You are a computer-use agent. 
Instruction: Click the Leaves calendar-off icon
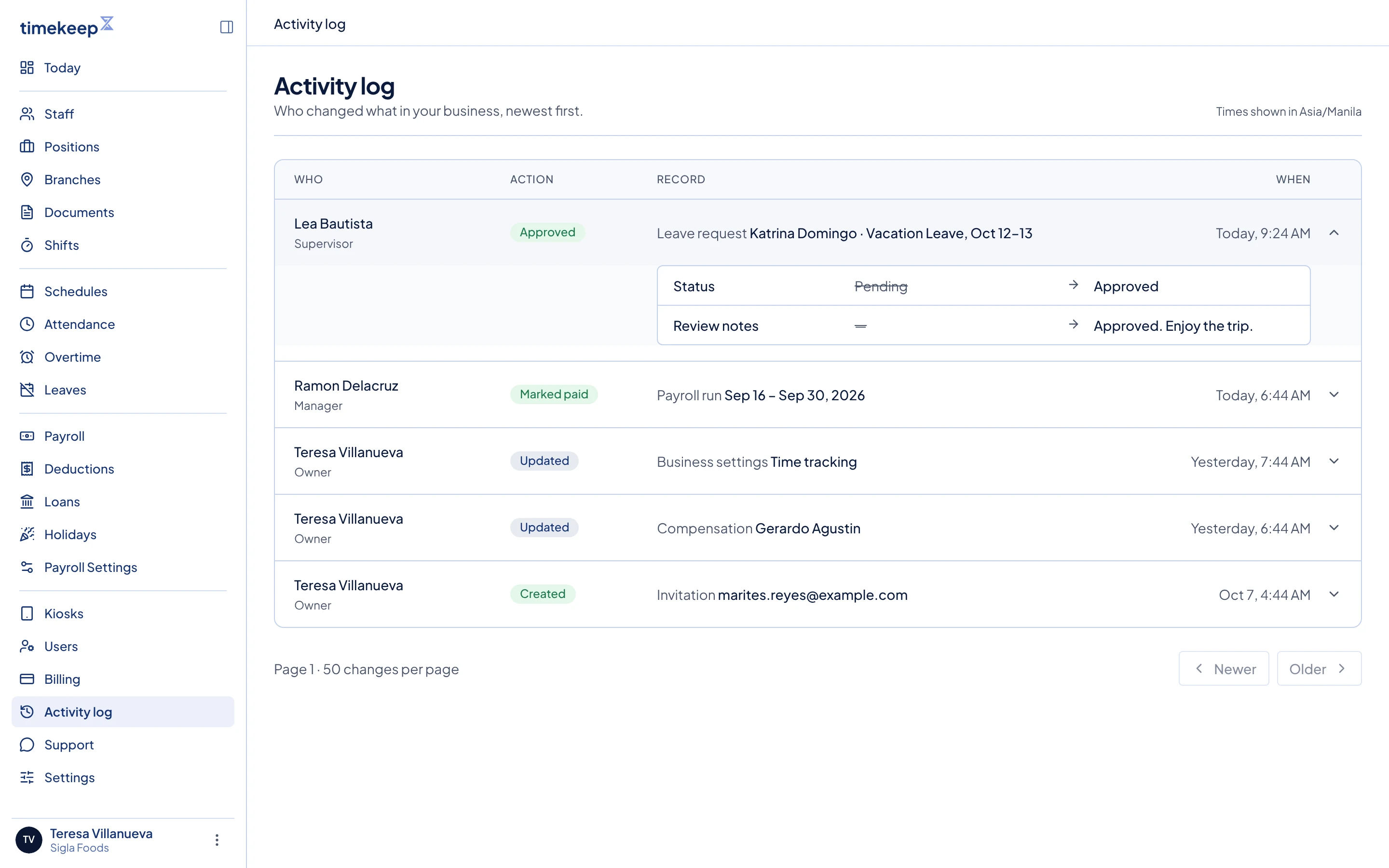click(x=27, y=389)
